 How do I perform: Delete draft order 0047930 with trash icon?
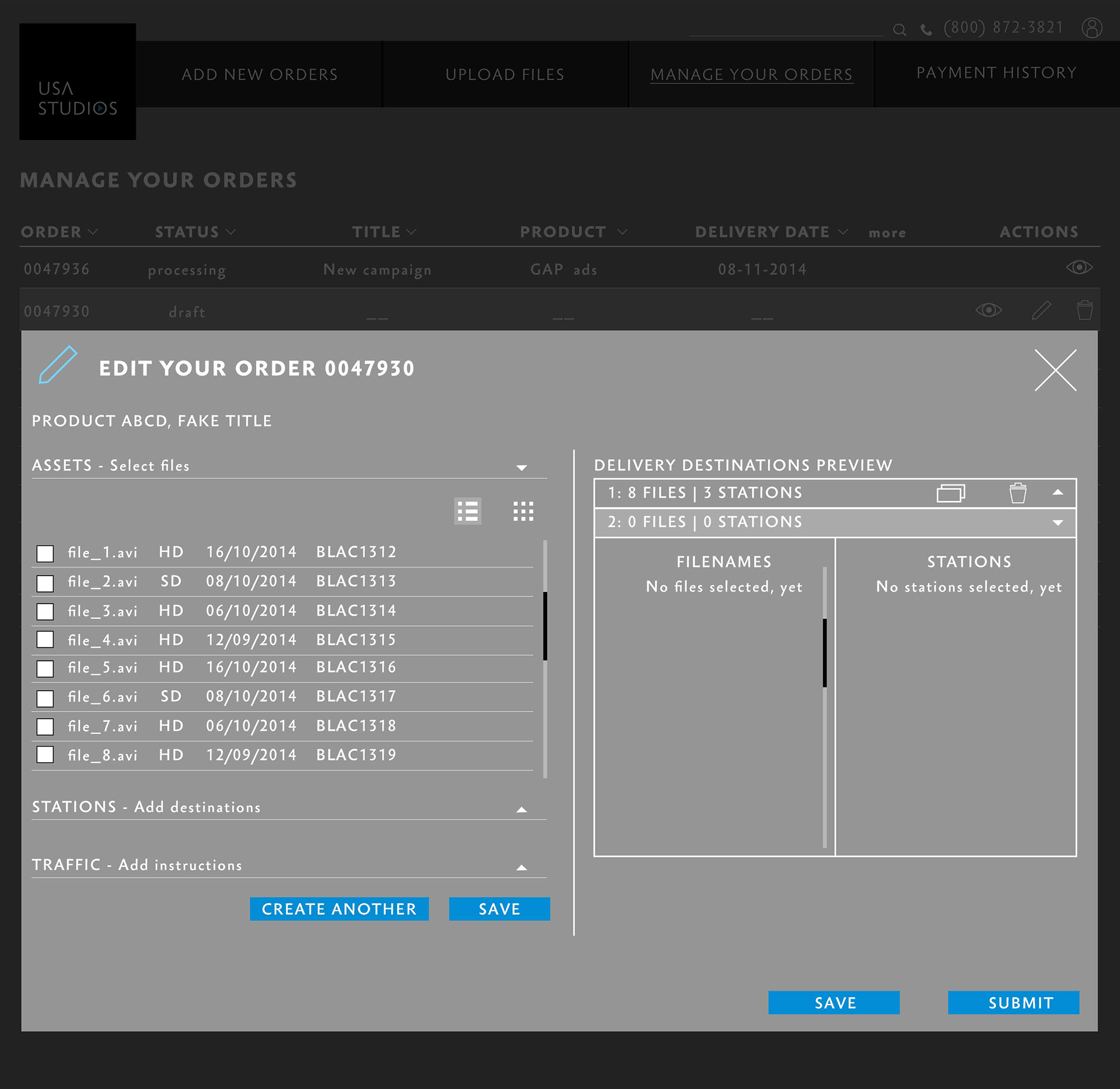coord(1084,310)
